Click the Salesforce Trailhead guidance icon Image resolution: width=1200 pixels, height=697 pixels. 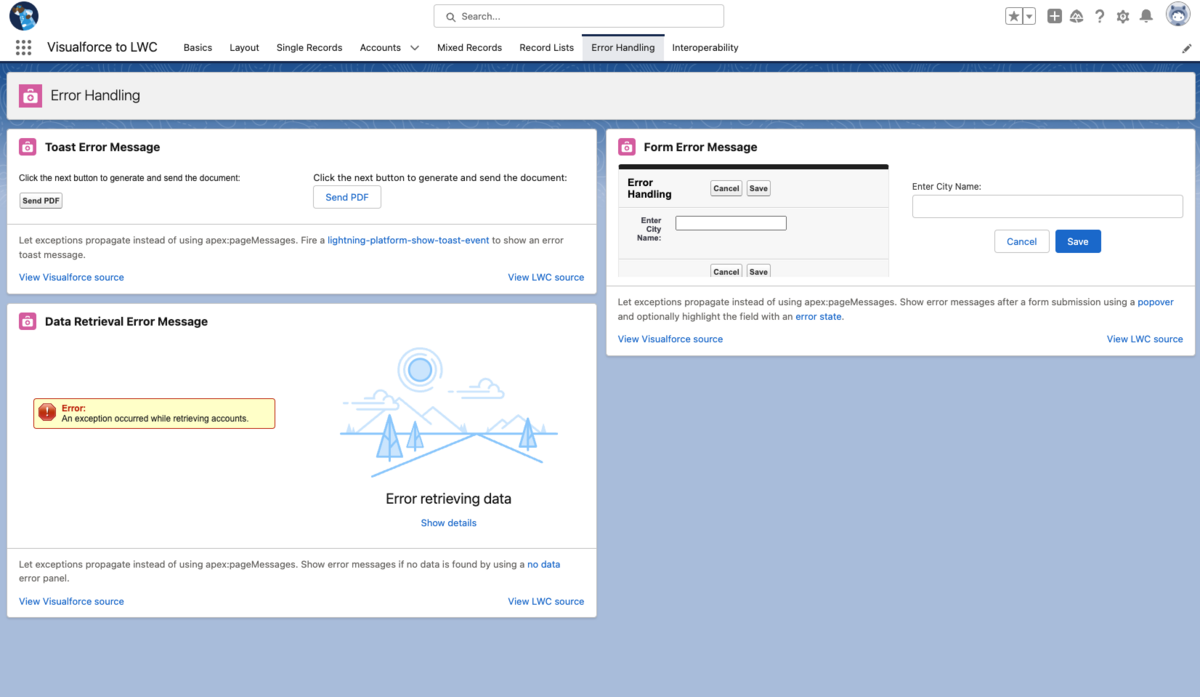tap(1077, 16)
